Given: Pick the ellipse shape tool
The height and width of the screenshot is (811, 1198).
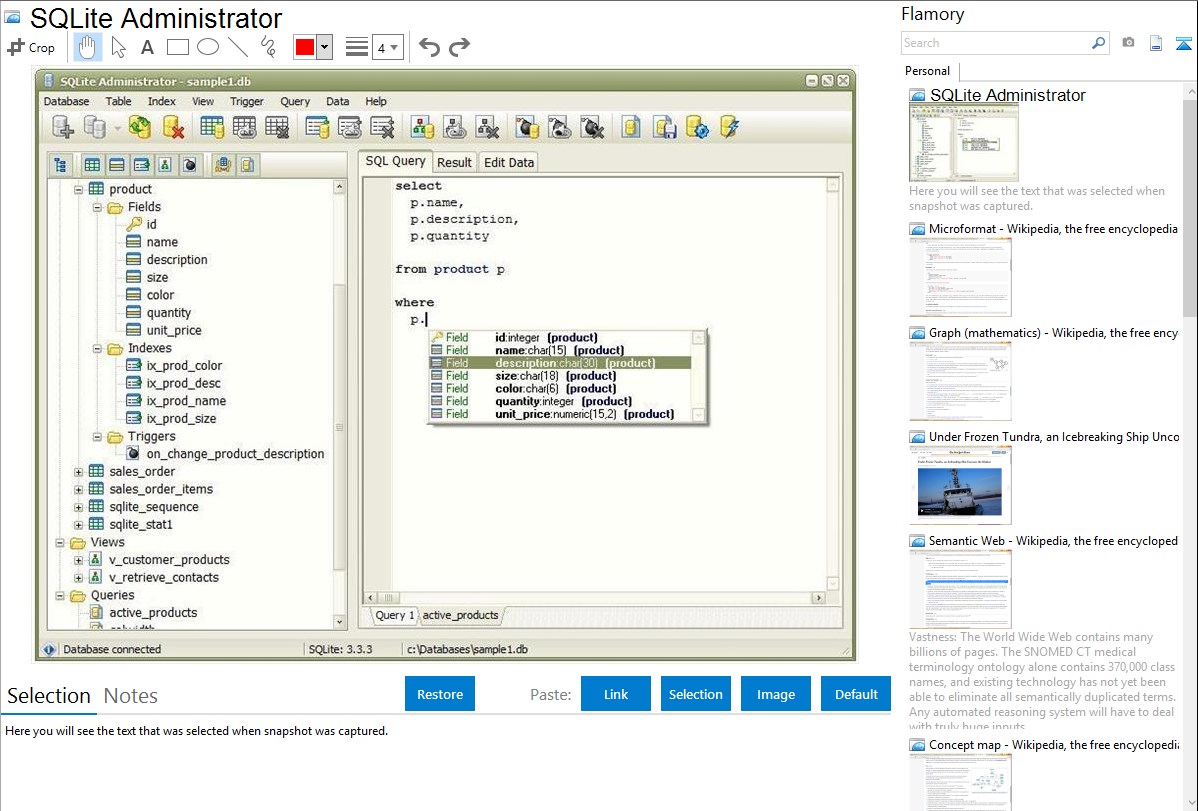Looking at the screenshot, I should point(208,47).
